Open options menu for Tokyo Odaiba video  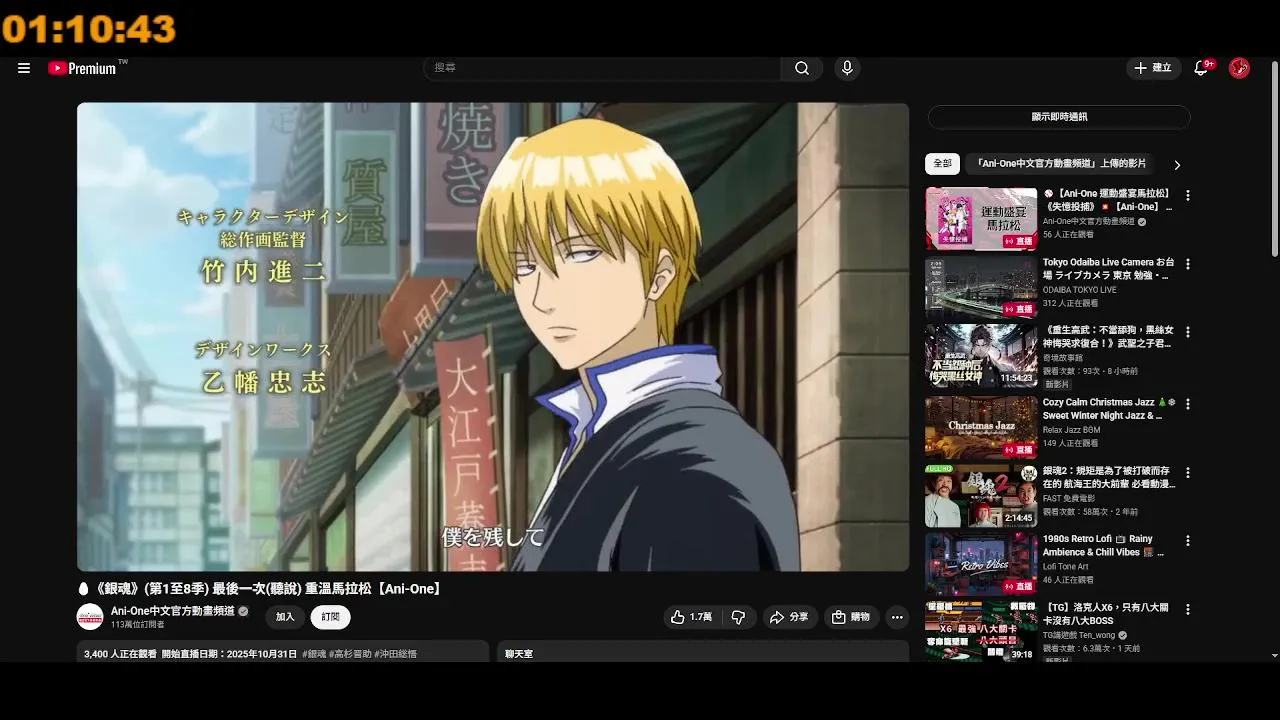pyautogui.click(x=1188, y=264)
